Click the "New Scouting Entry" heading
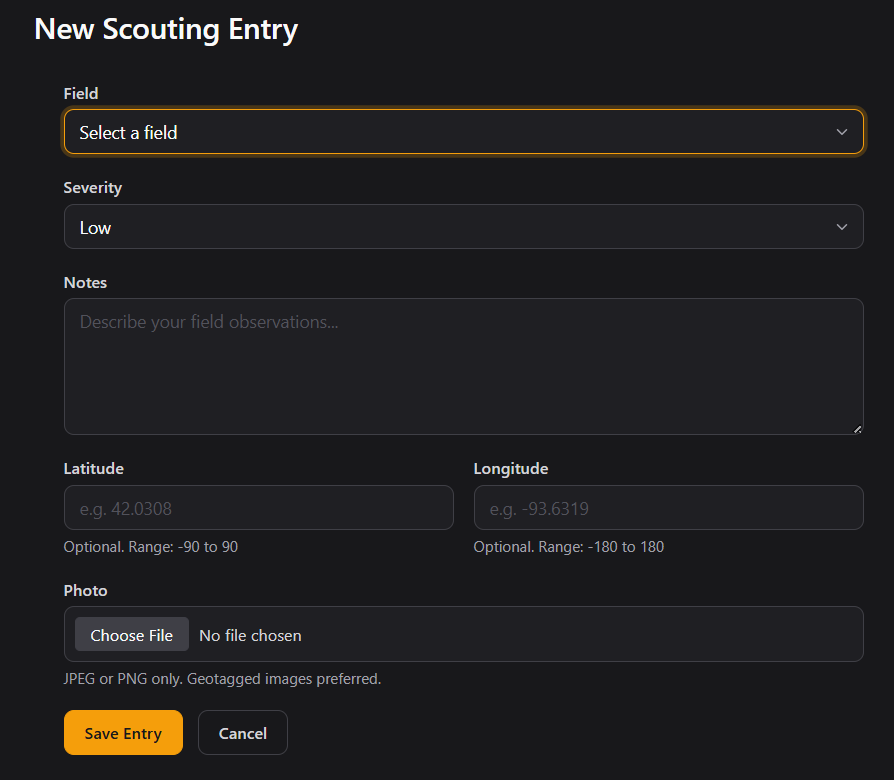 click(166, 29)
